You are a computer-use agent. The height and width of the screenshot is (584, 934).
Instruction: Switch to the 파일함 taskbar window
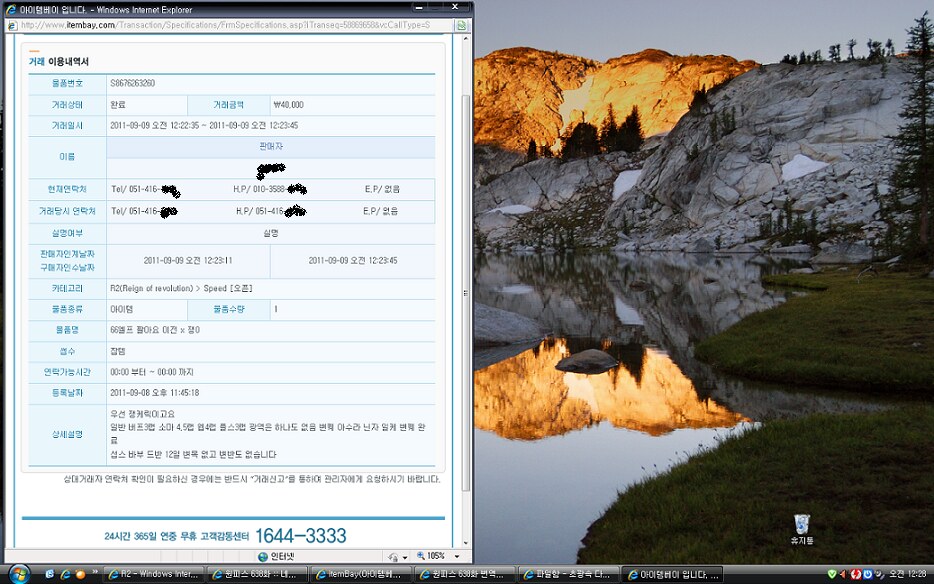(567, 574)
